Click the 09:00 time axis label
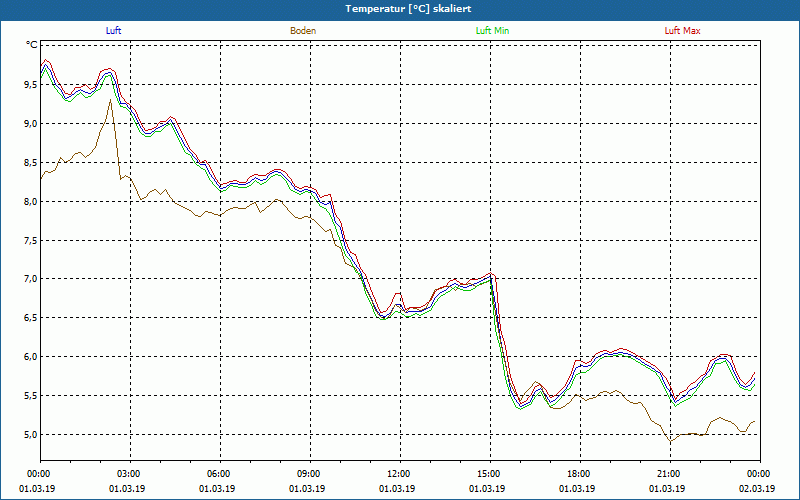Screen dimensions: 800x500 tap(310, 474)
